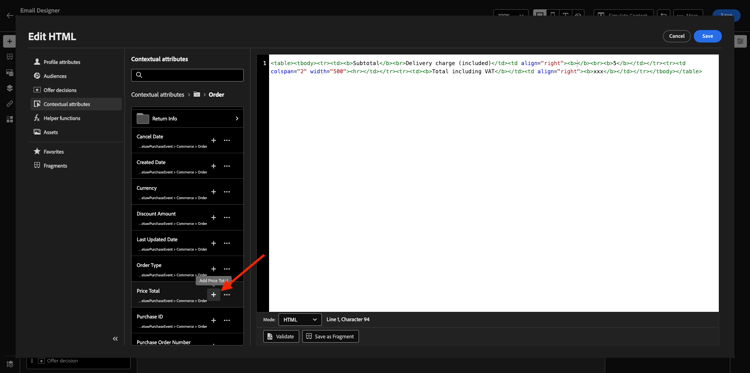750x373 pixels.
Task: Add the Order Type attribute with plus icon
Action: pyautogui.click(x=213, y=269)
